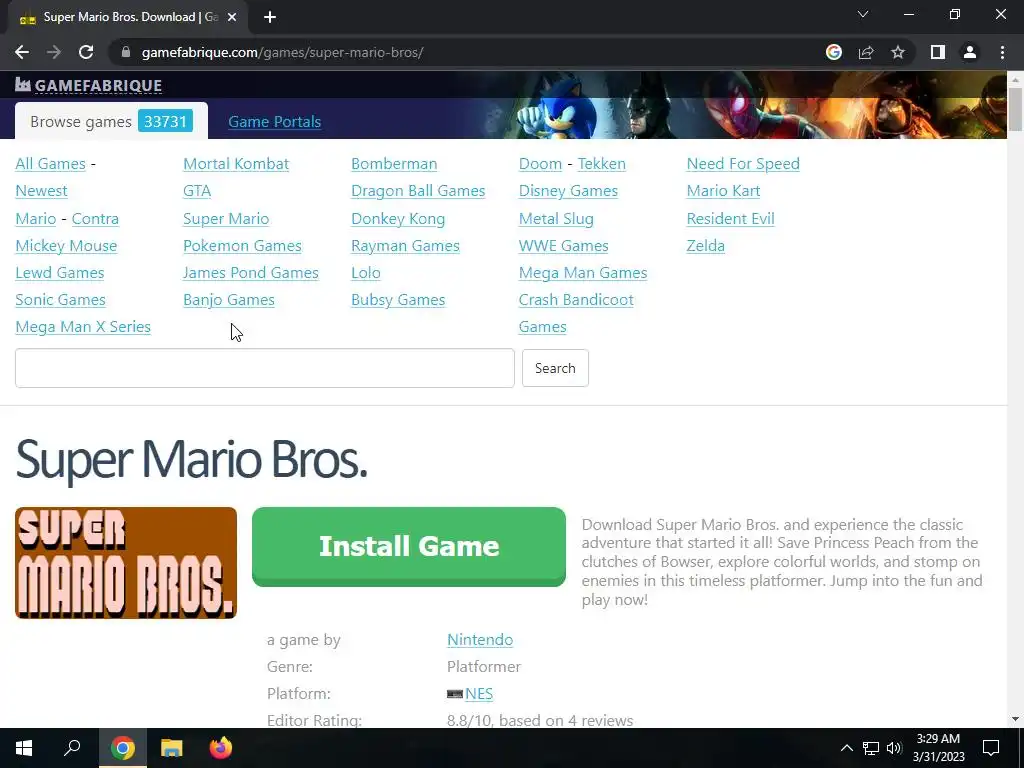This screenshot has height=768, width=1024.
Task: Click Dragon Ball Games link
Action: pos(418,191)
